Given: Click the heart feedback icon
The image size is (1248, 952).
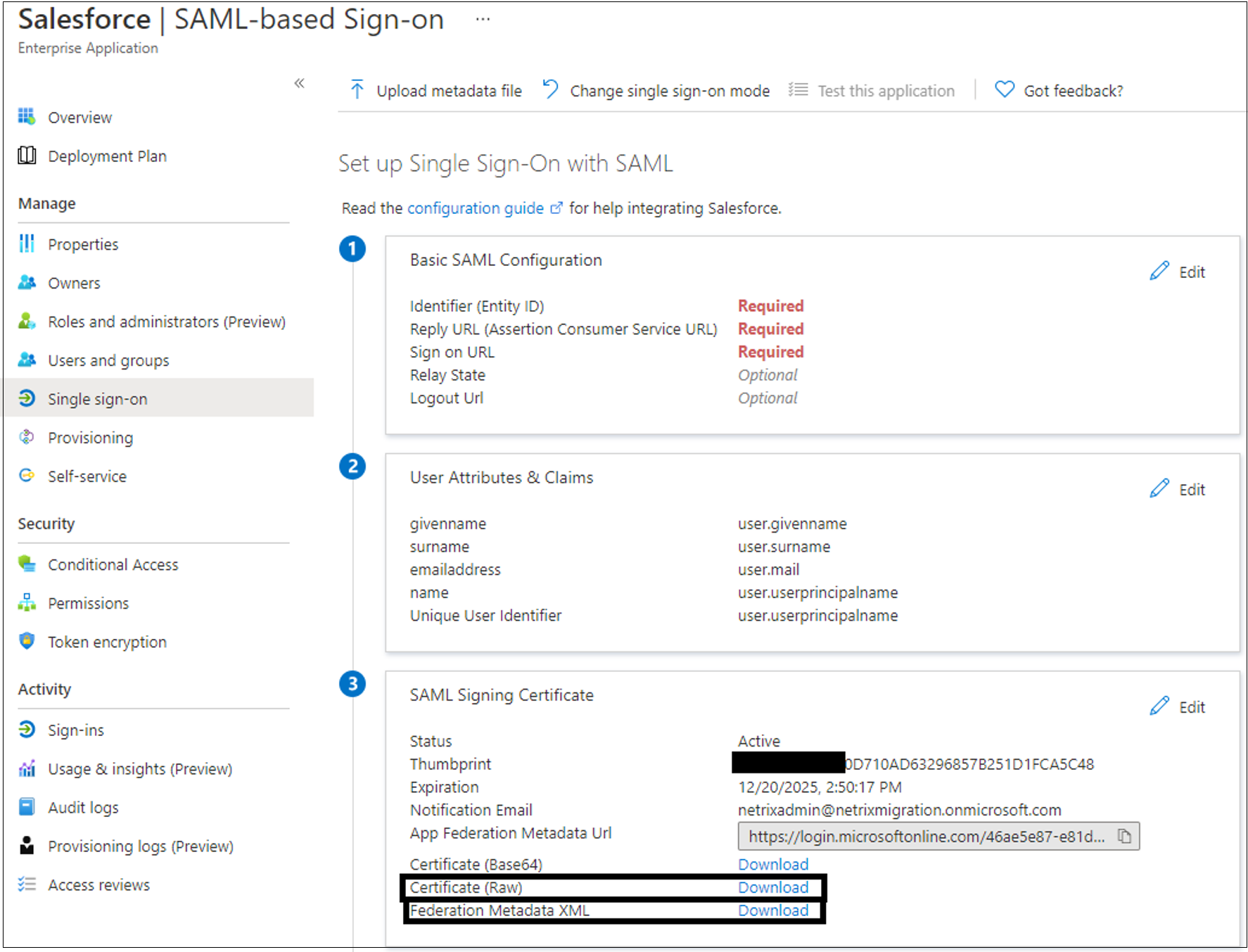Looking at the screenshot, I should click(x=1005, y=89).
